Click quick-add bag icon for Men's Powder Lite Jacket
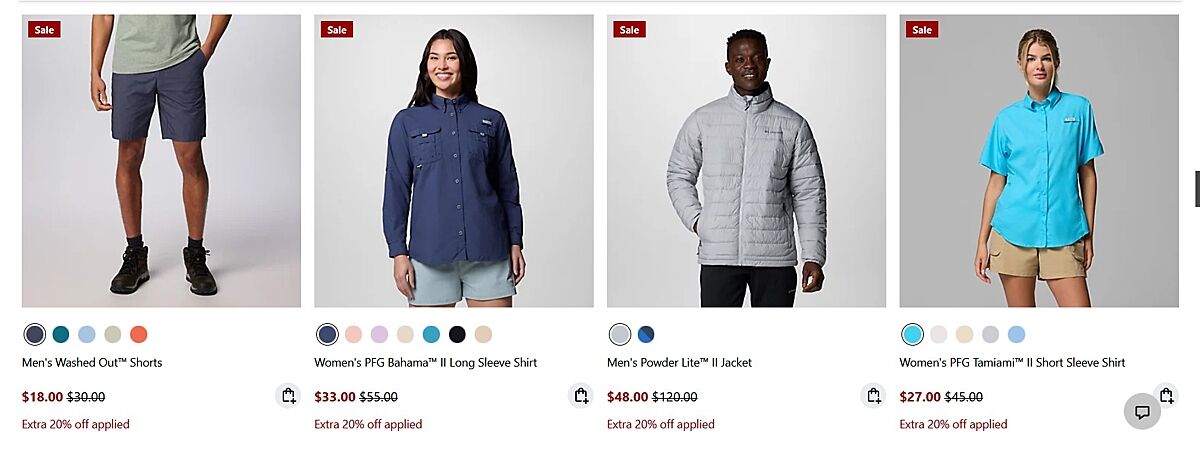The image size is (1200, 452). click(x=873, y=396)
